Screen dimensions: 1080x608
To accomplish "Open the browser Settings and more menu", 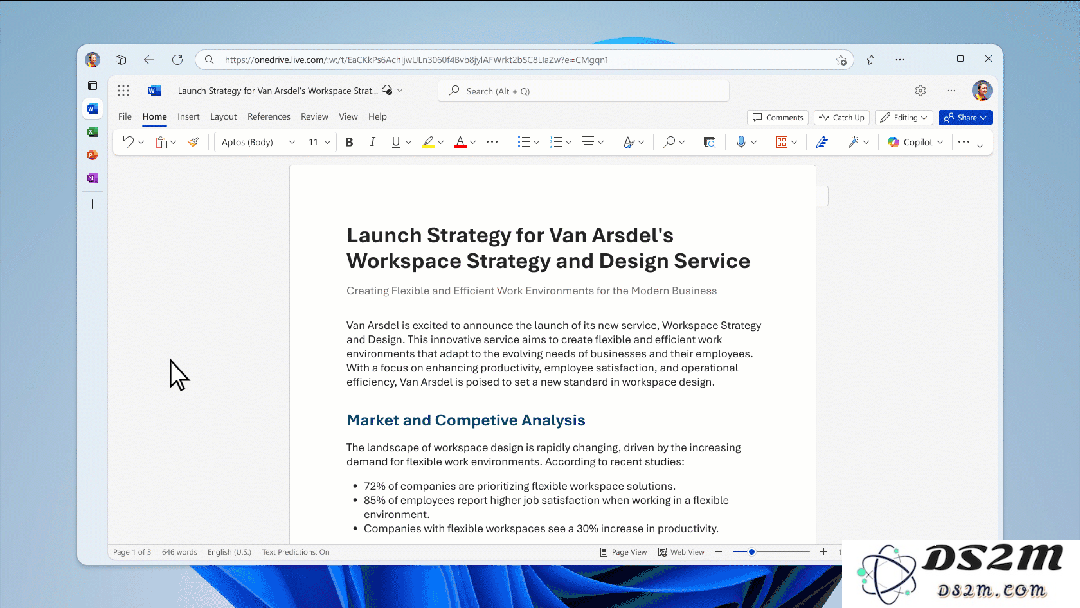I will coord(900,60).
